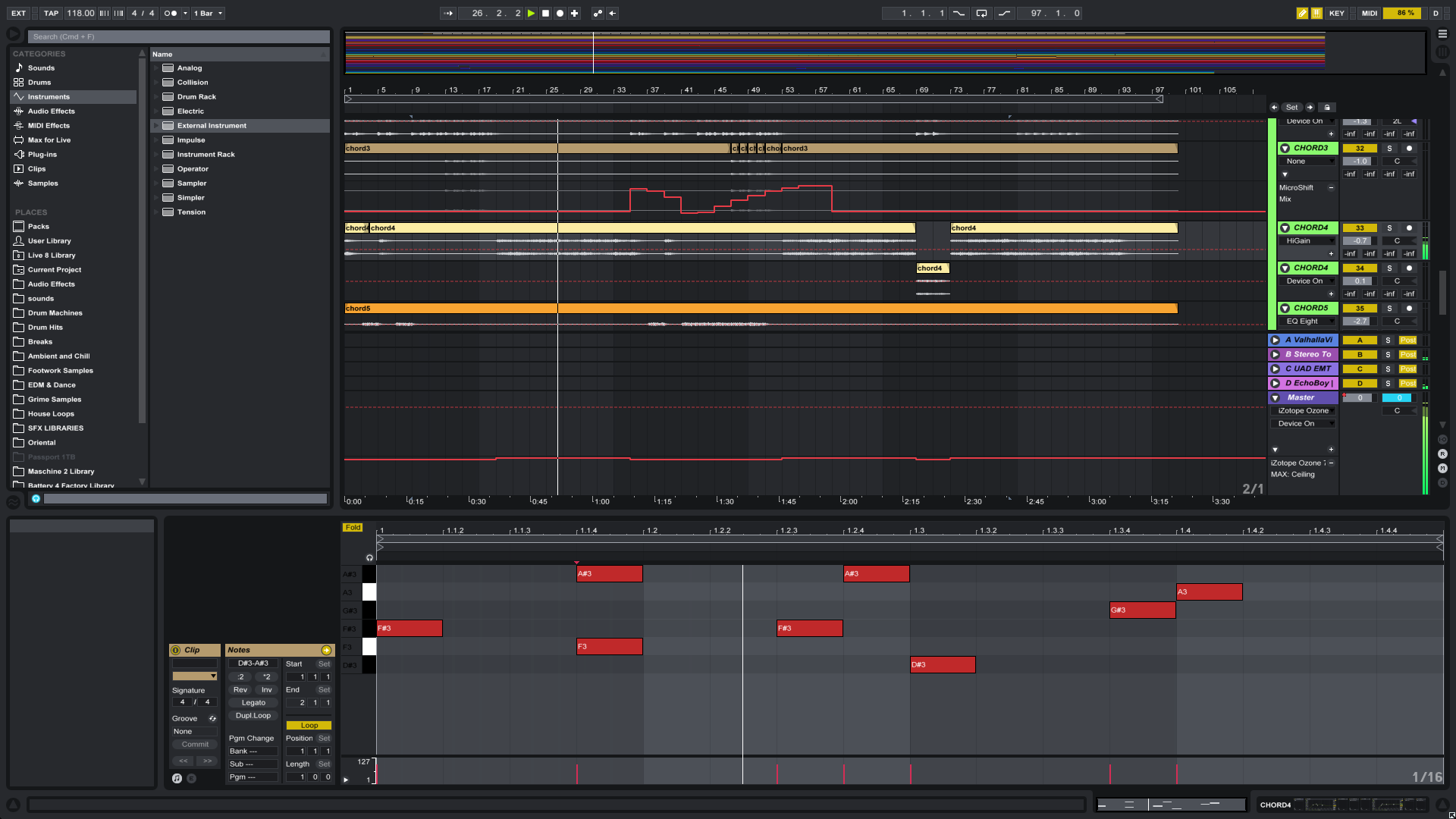
Task: Click the TAP tempo button
Action: [x=51, y=13]
